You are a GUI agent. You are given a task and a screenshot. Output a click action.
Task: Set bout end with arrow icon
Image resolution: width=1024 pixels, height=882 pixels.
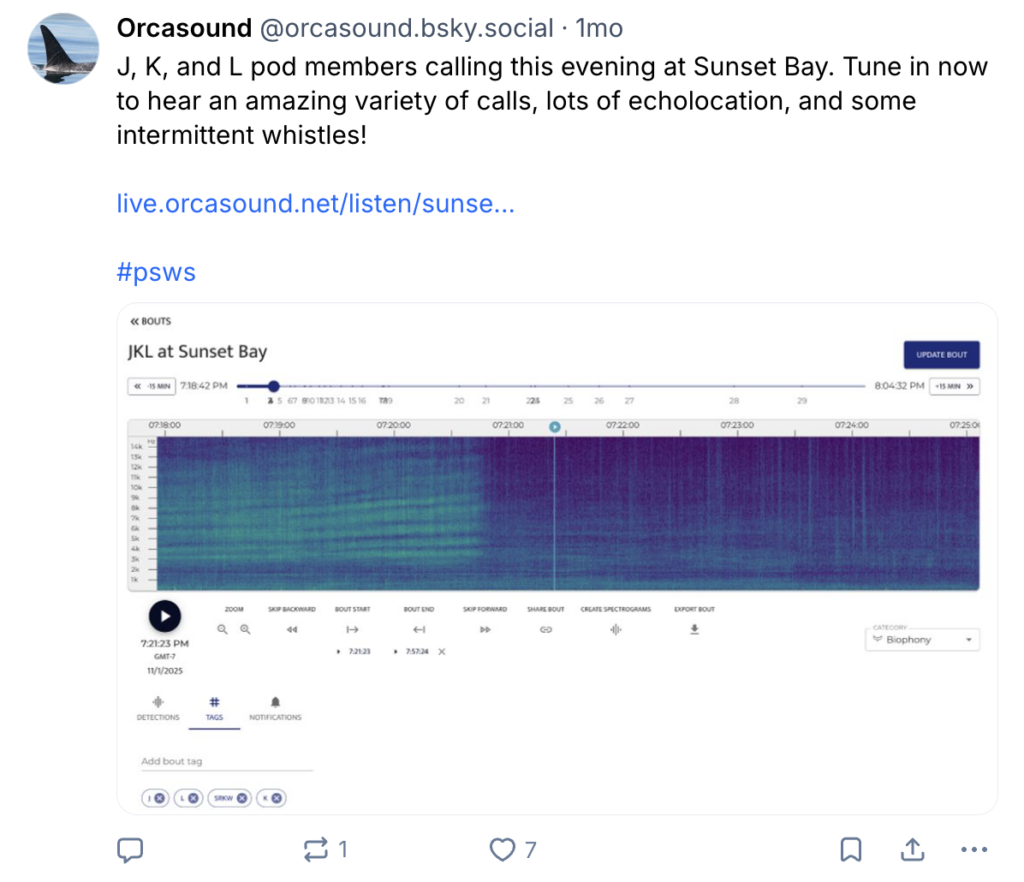pyautogui.click(x=419, y=629)
